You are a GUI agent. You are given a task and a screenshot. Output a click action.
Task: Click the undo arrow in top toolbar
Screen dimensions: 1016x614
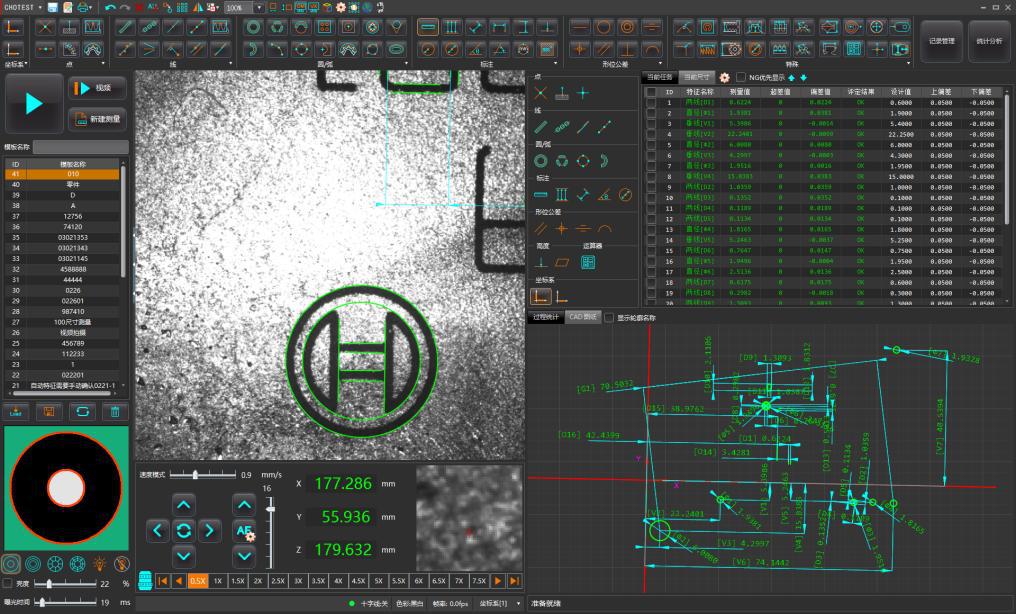(x=110, y=7)
